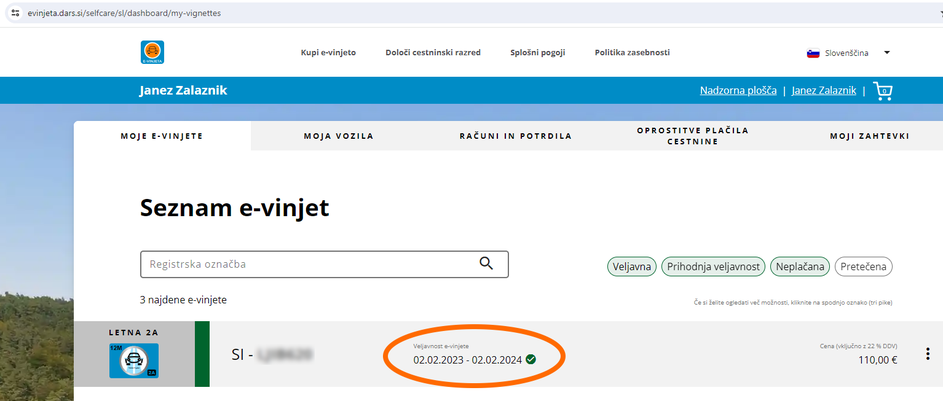Click the site info icon in address bar
Screen dimensions: 943x401
coord(14,13)
